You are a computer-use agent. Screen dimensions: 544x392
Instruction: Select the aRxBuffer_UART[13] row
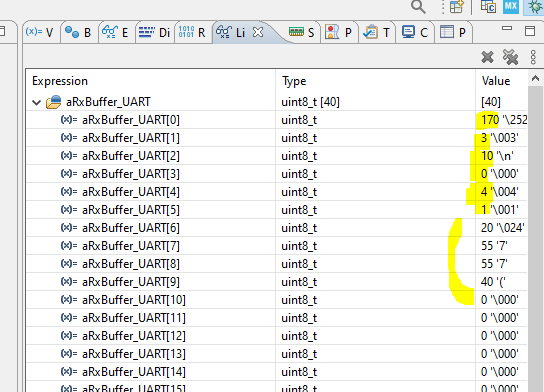(277, 354)
